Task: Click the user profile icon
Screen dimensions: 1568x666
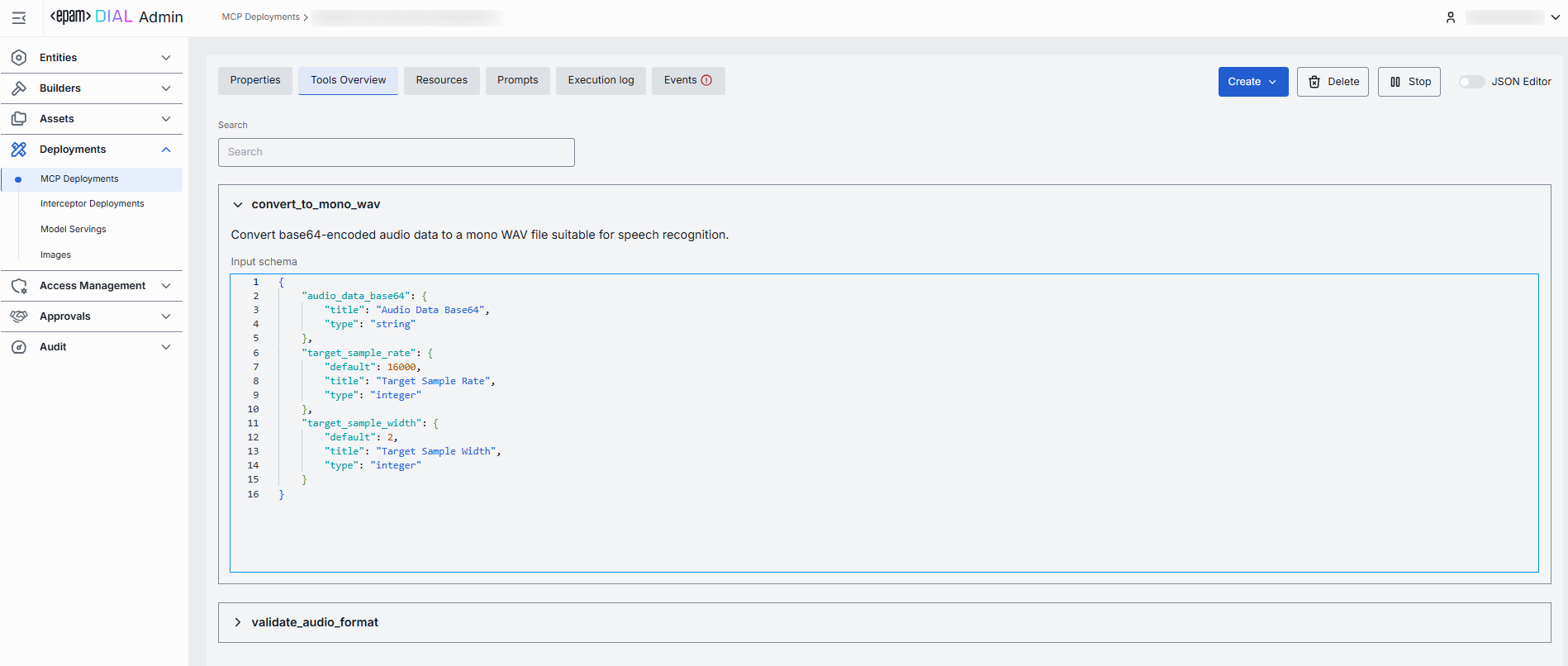Action: click(x=1450, y=17)
